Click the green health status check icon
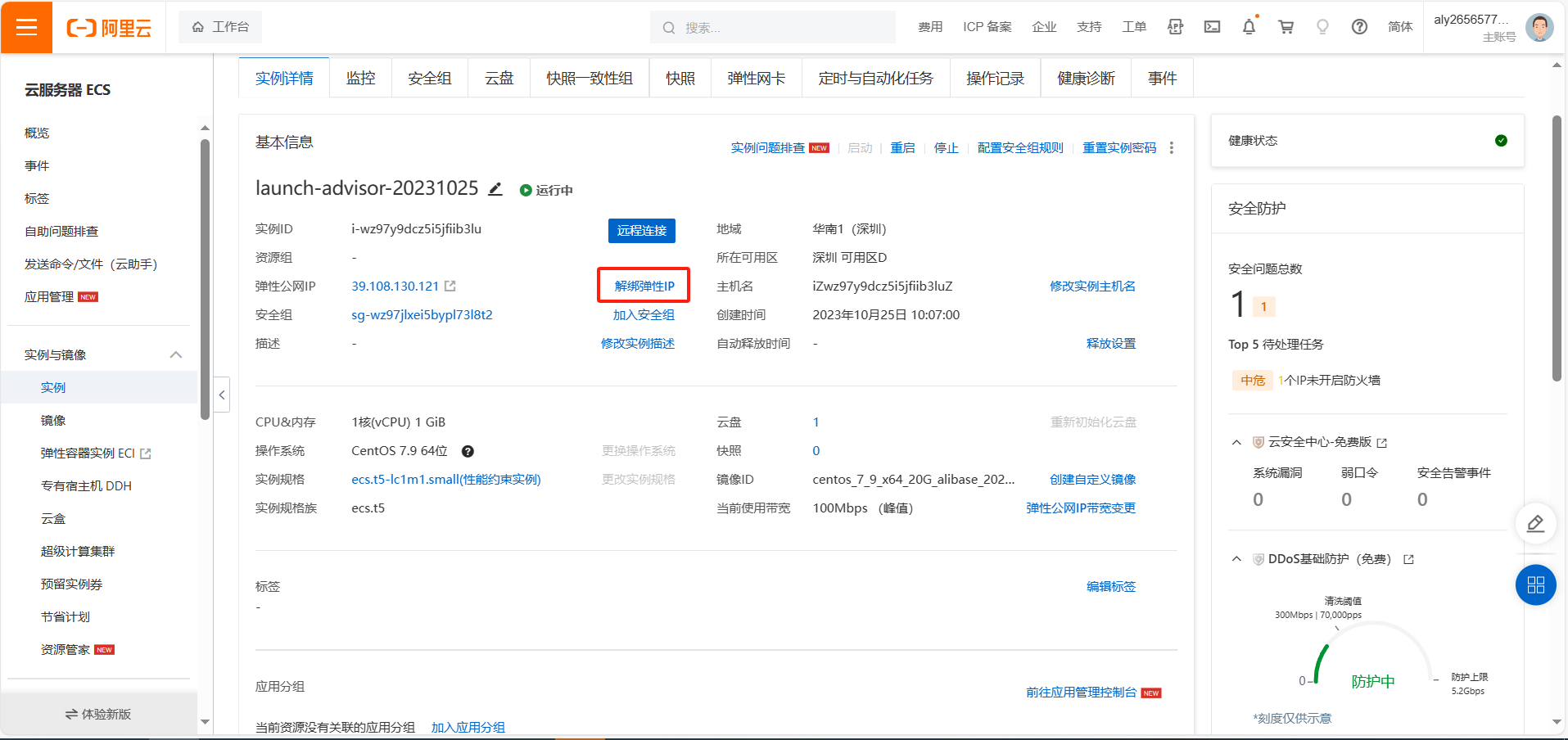Screen dimensions: 1568x740 coord(1501,141)
